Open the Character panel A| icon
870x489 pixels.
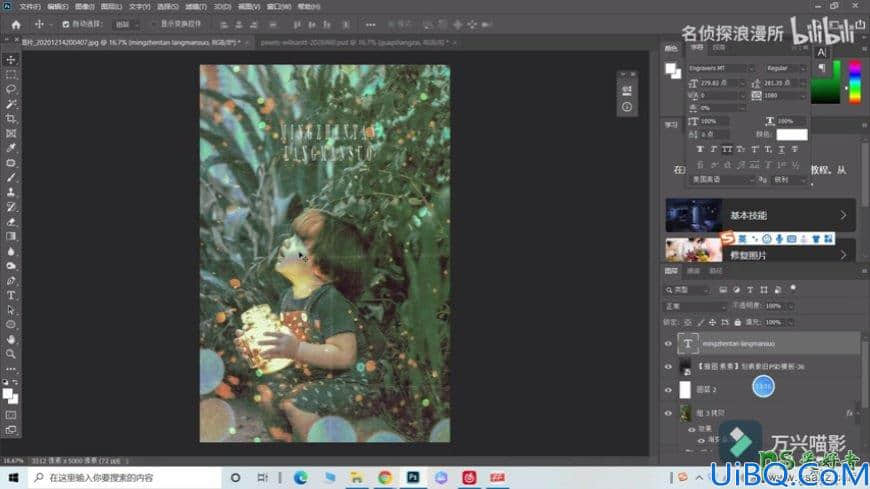(821, 53)
